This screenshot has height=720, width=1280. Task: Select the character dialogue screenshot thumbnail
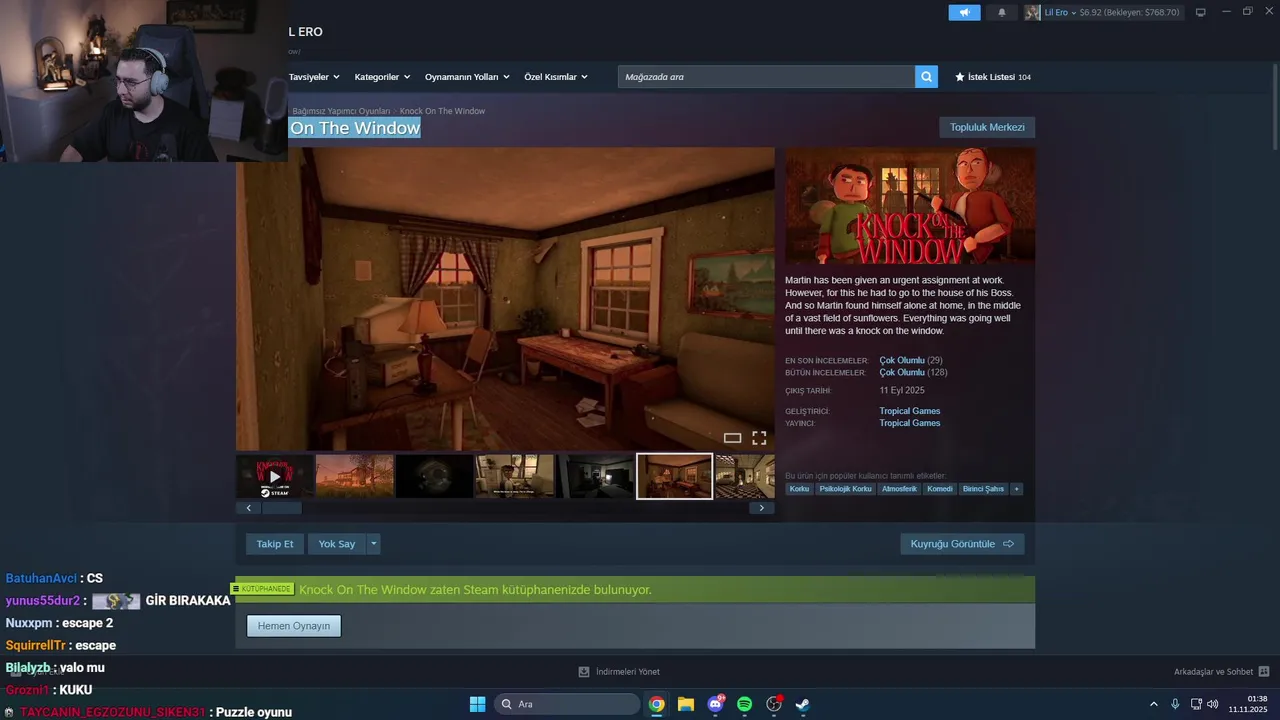click(x=515, y=476)
